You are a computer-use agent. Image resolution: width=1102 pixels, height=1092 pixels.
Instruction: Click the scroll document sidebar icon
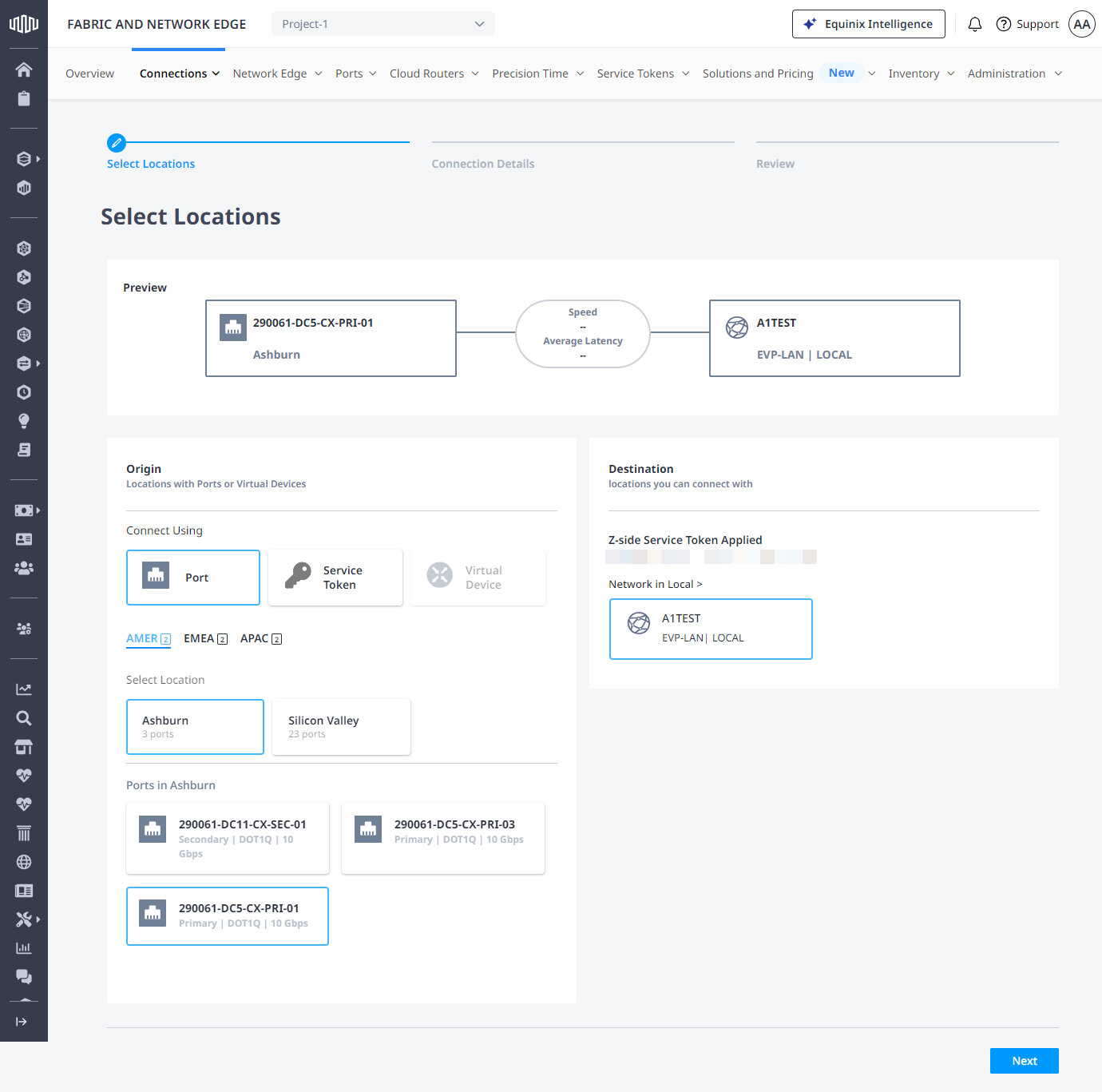point(24,450)
